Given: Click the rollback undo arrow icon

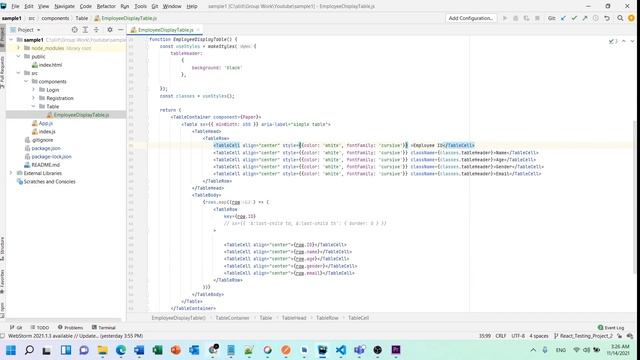Looking at the screenshot, I should pyautogui.click(x=607, y=18).
